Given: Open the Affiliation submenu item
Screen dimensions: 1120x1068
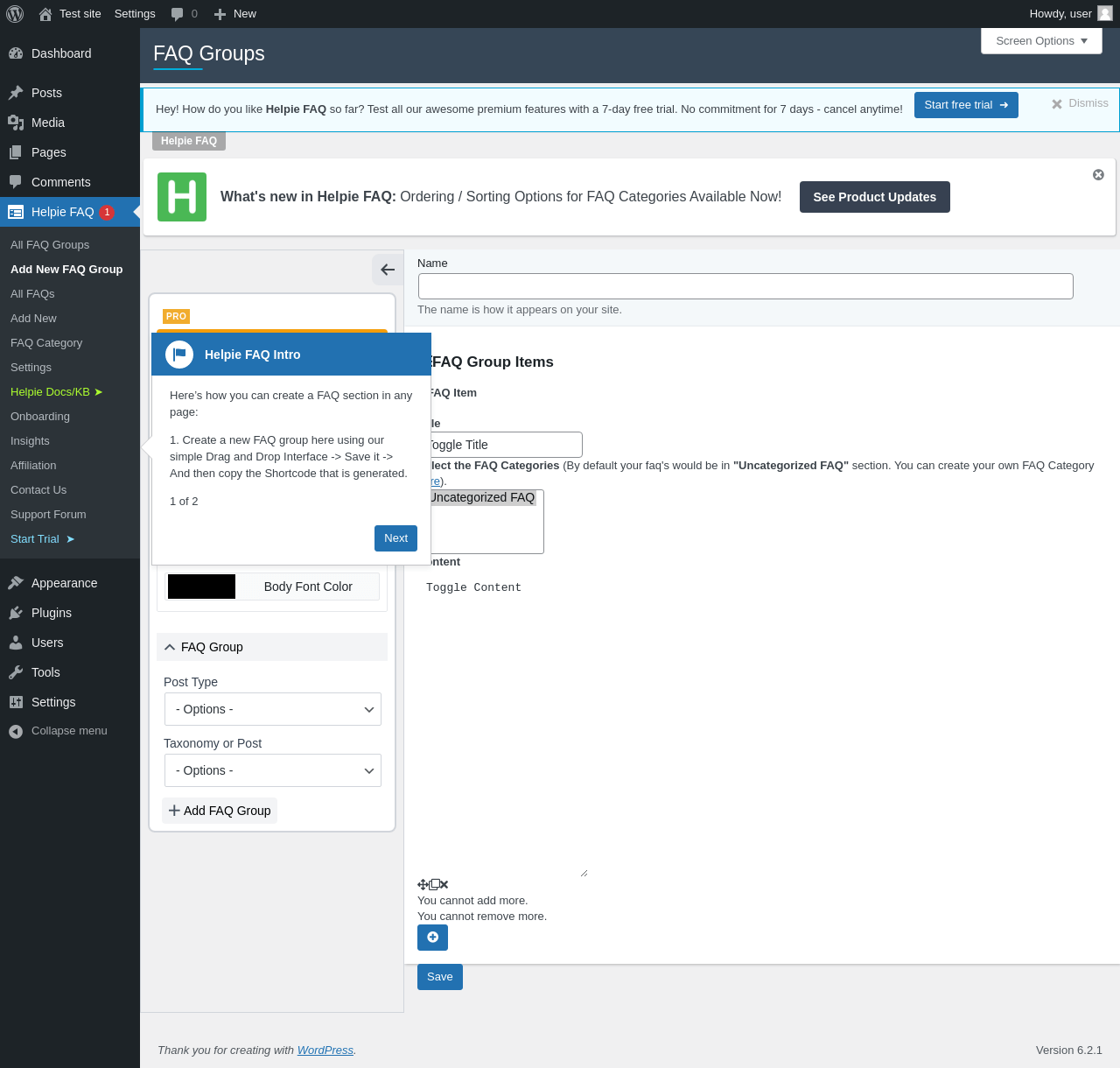Looking at the screenshot, I should 33,466.
